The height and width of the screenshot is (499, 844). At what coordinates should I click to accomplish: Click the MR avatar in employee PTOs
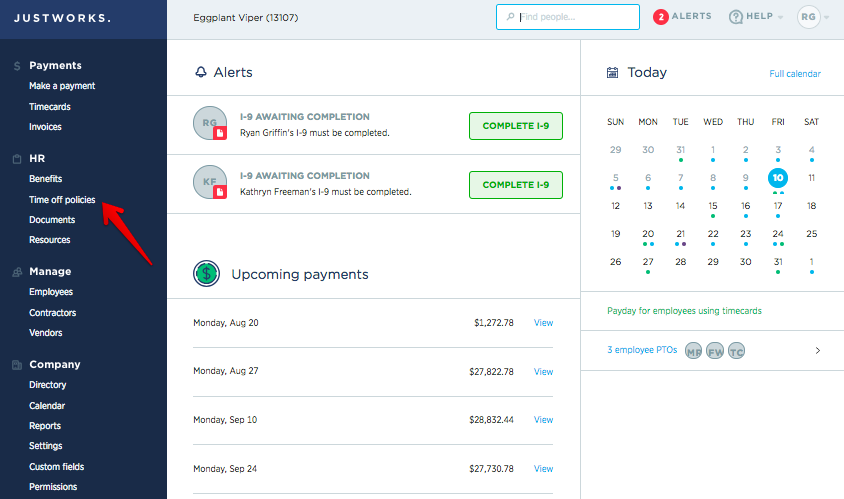[x=693, y=351]
